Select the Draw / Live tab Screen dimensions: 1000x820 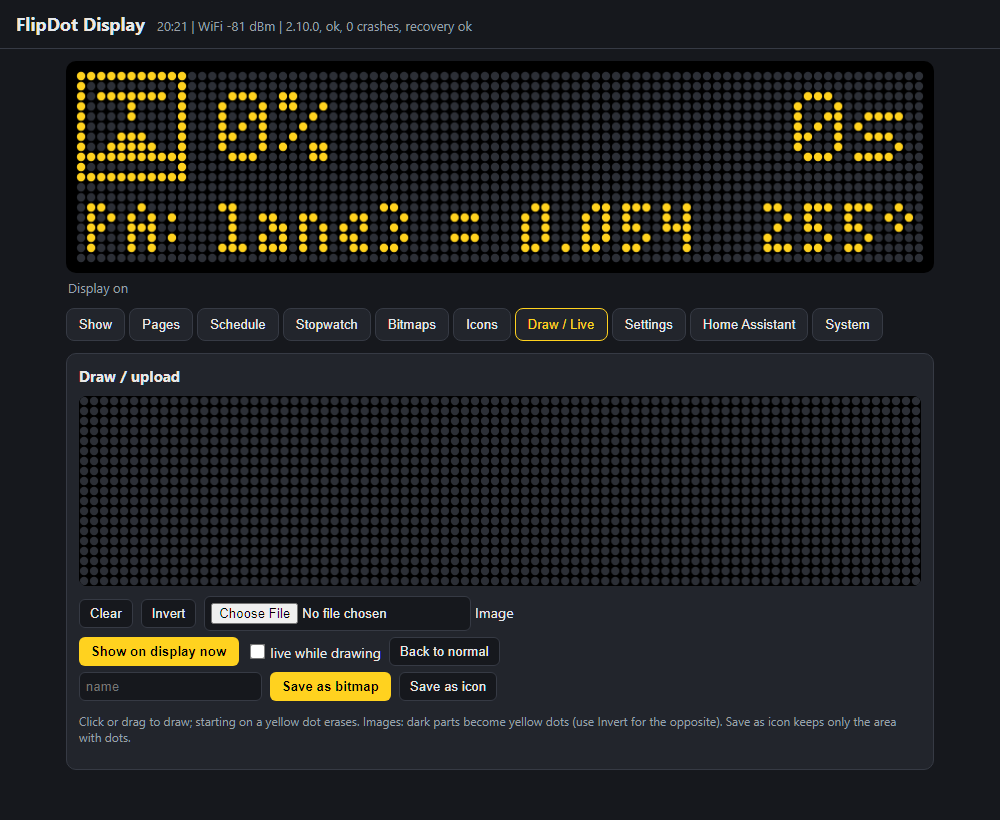561,325
